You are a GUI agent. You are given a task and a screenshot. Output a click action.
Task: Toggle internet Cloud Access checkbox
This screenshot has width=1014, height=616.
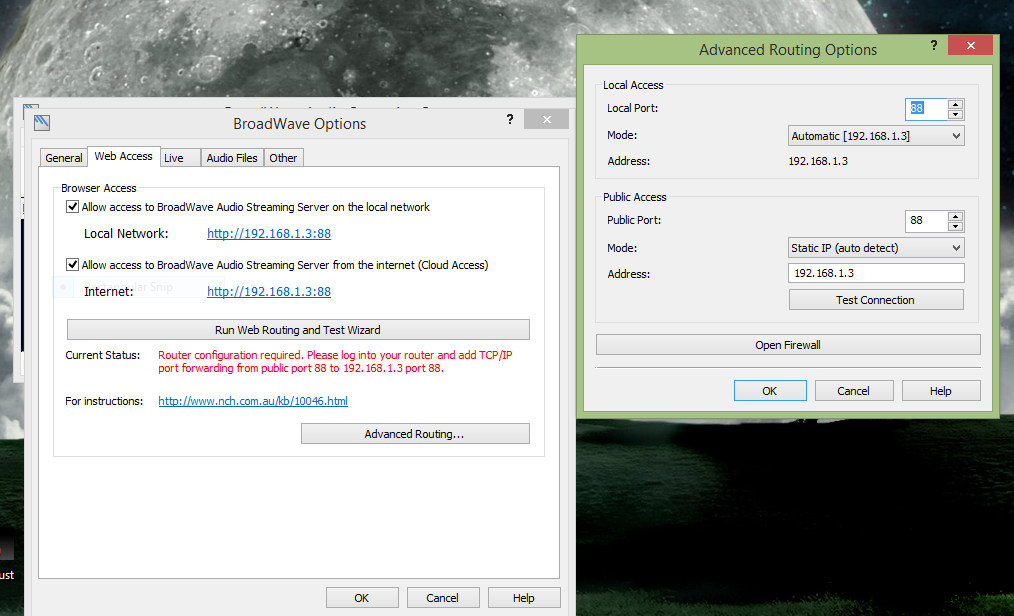[x=72, y=264]
